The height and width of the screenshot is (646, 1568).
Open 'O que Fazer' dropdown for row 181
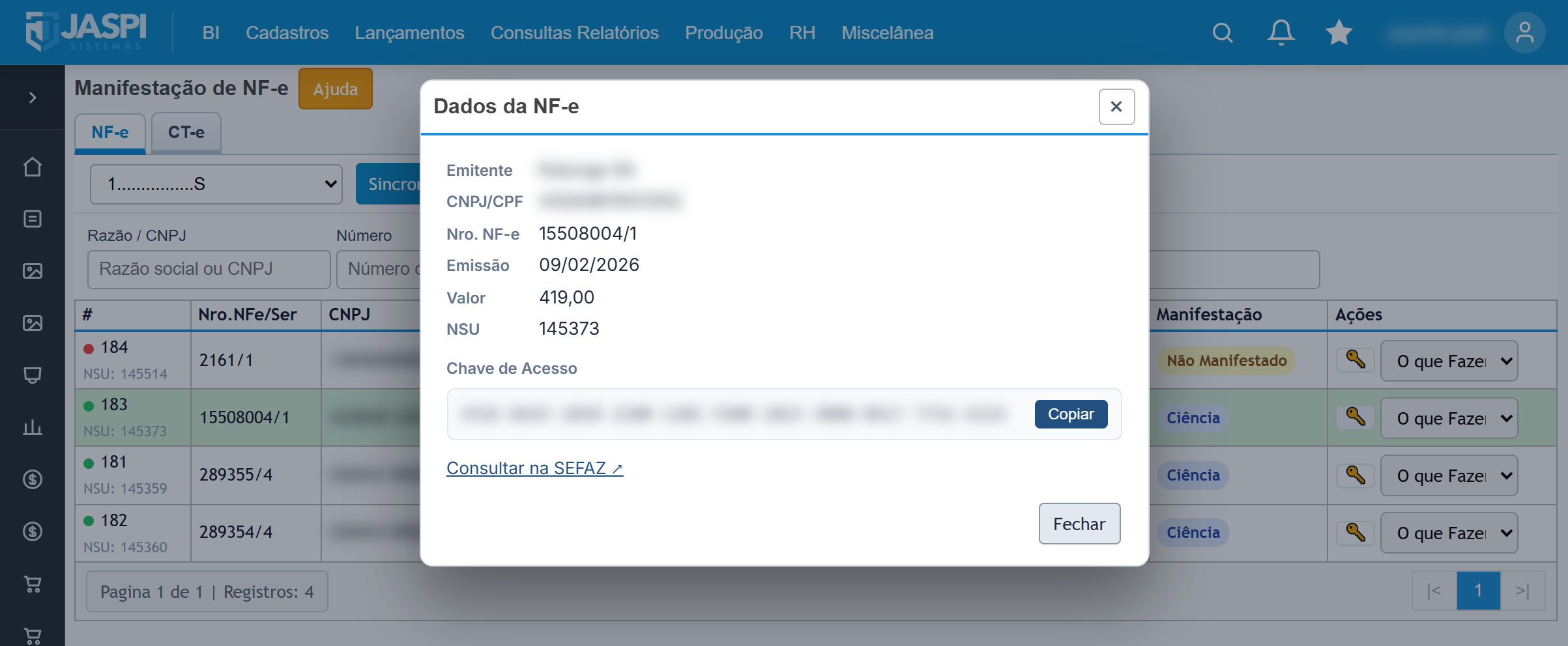point(1449,475)
